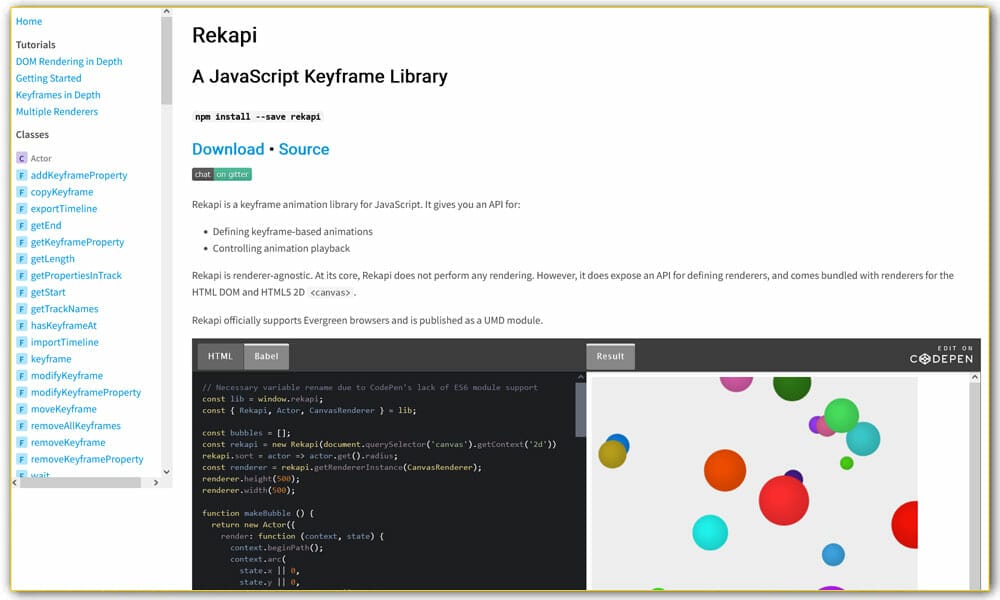This screenshot has height=600, width=1000.
Task: Select the Babel tab
Action: point(266,356)
